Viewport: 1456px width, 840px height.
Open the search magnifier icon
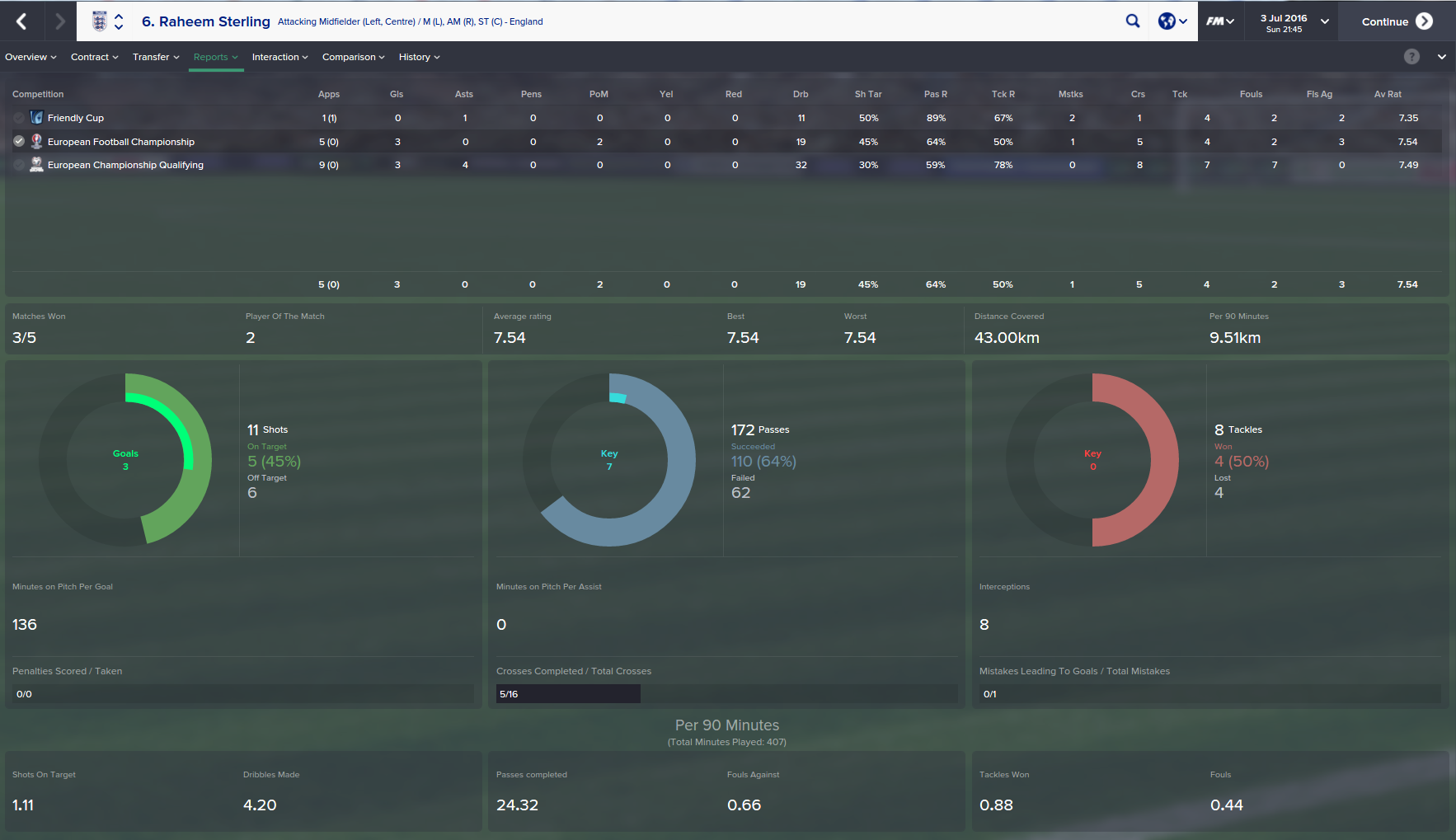[1133, 21]
